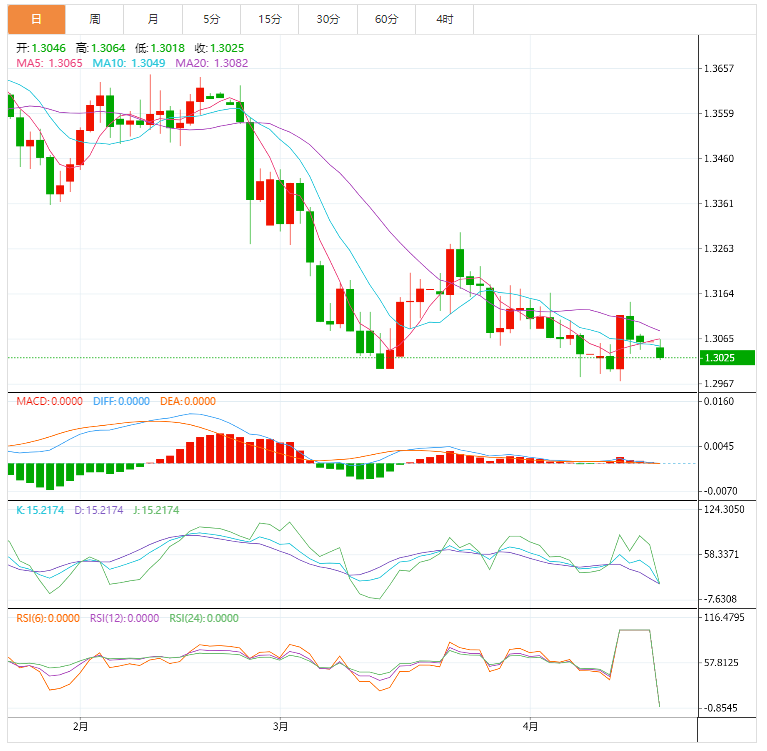Click the low price 1.3018 value

tap(168, 48)
